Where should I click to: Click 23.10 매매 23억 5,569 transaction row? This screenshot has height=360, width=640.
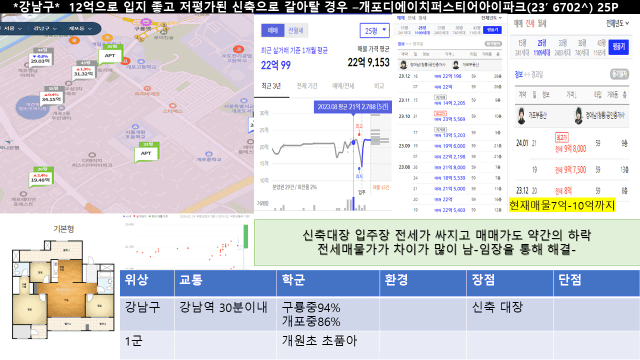tap(450, 117)
